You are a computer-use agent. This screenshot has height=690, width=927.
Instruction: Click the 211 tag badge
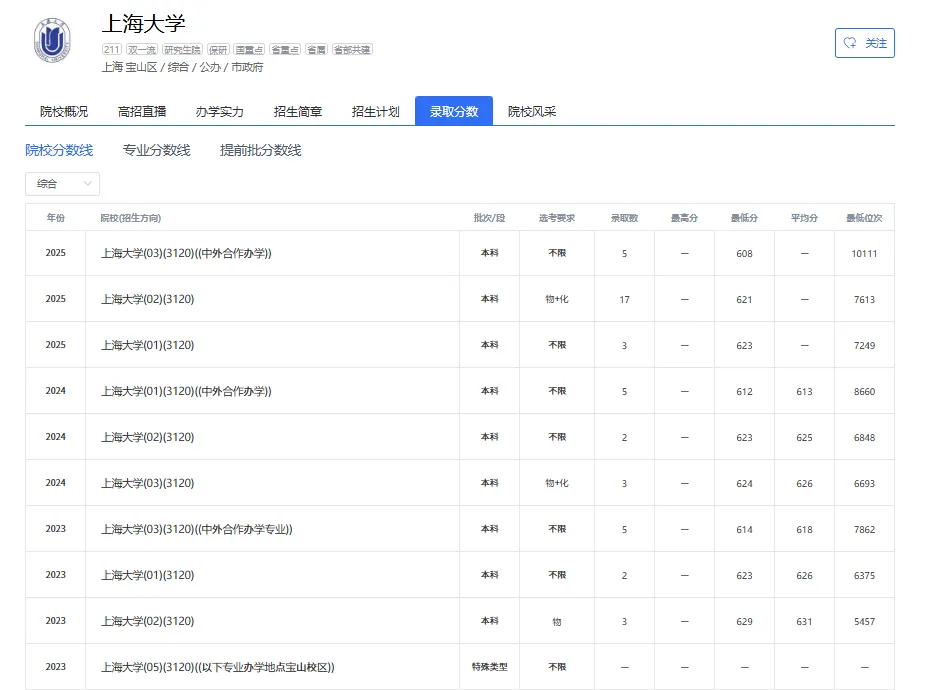coord(112,50)
